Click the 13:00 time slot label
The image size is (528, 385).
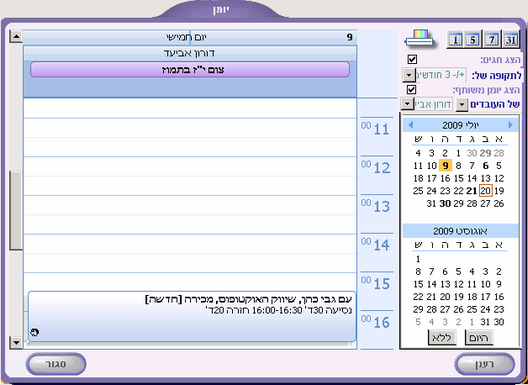point(375,206)
